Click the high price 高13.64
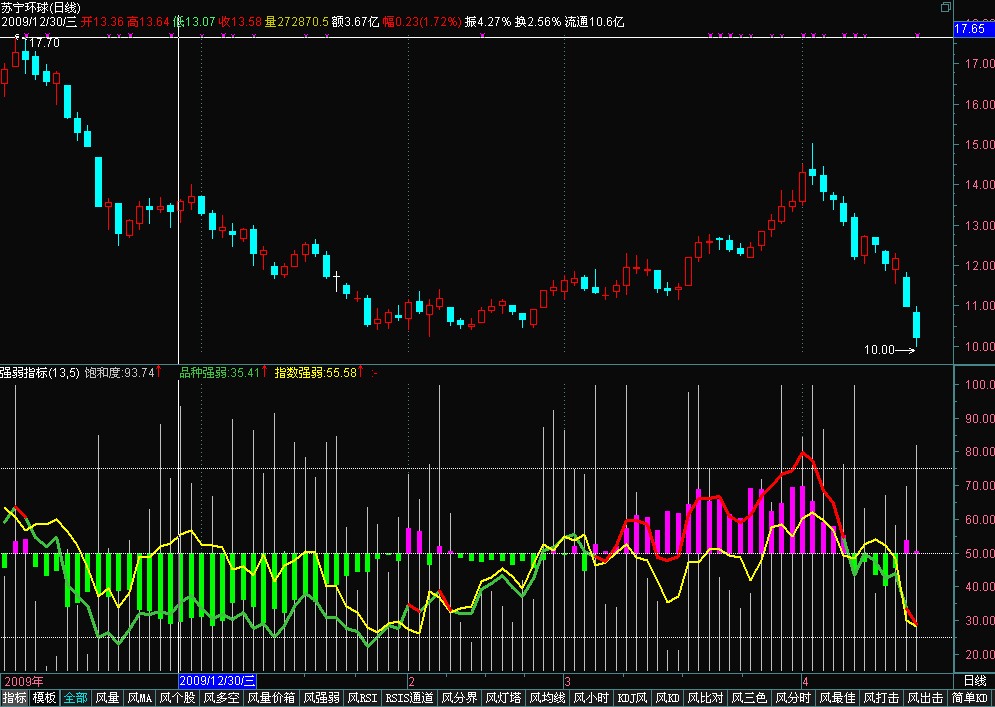Image resolution: width=995 pixels, height=707 pixels. (x=148, y=22)
